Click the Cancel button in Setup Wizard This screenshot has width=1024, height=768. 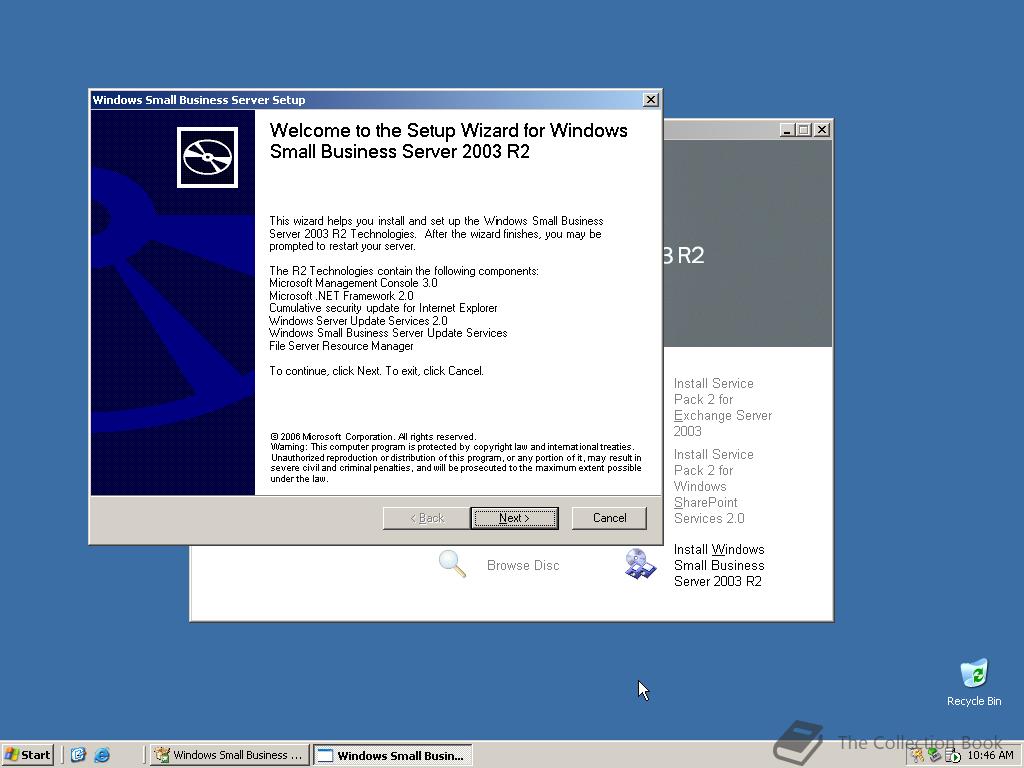[x=609, y=518]
